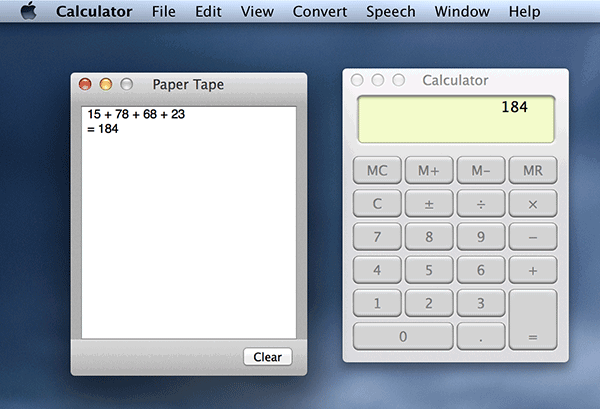Hit the C clear key

pos(377,203)
